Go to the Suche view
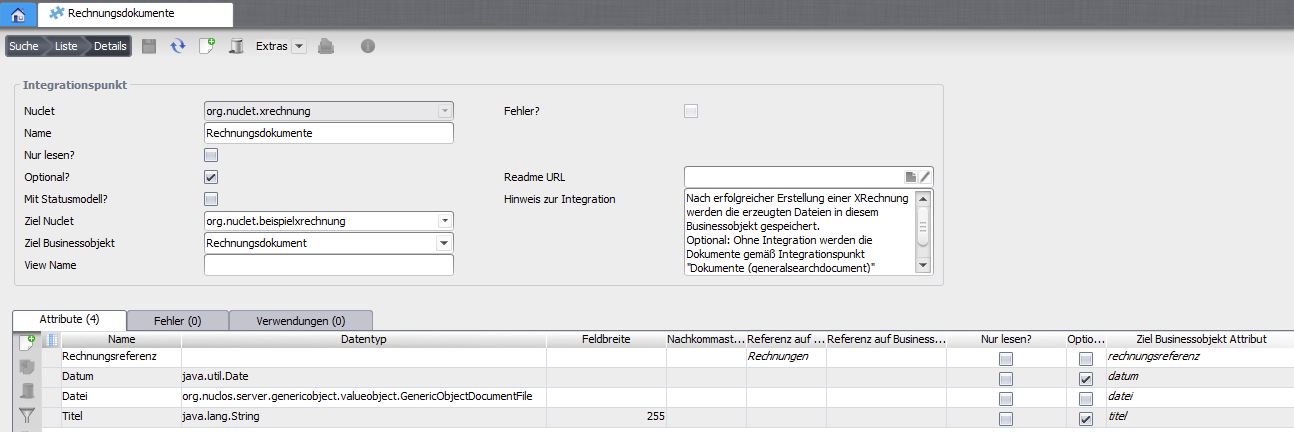 point(24,46)
